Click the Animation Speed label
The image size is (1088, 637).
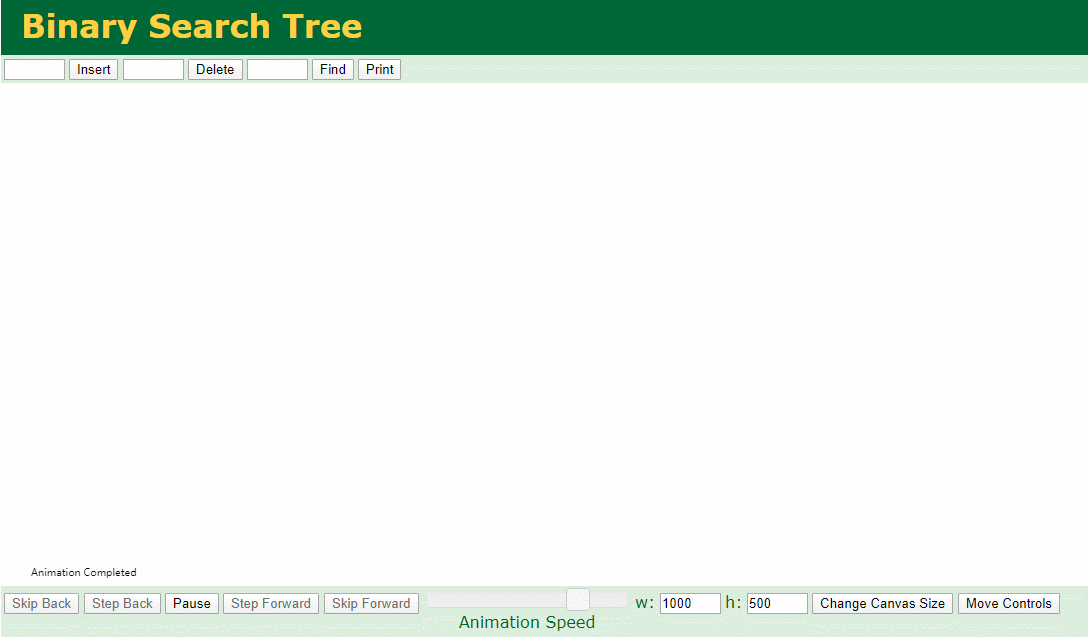tap(527, 622)
